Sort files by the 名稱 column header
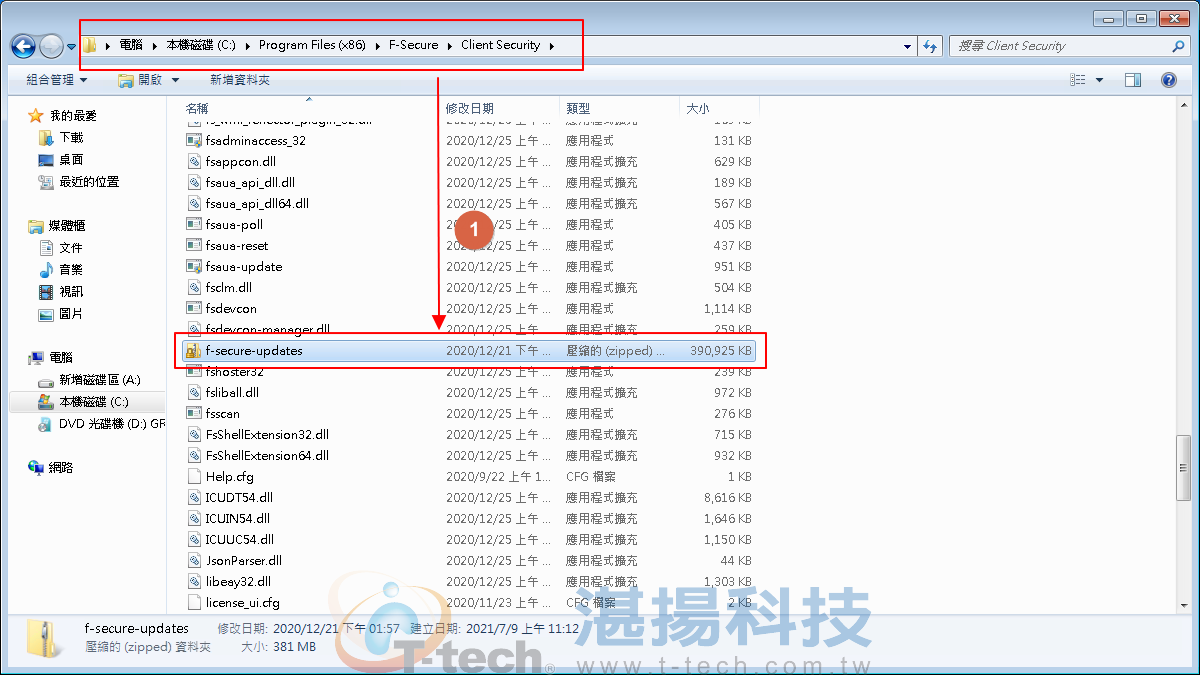This screenshot has height=675, width=1200. [x=310, y=108]
